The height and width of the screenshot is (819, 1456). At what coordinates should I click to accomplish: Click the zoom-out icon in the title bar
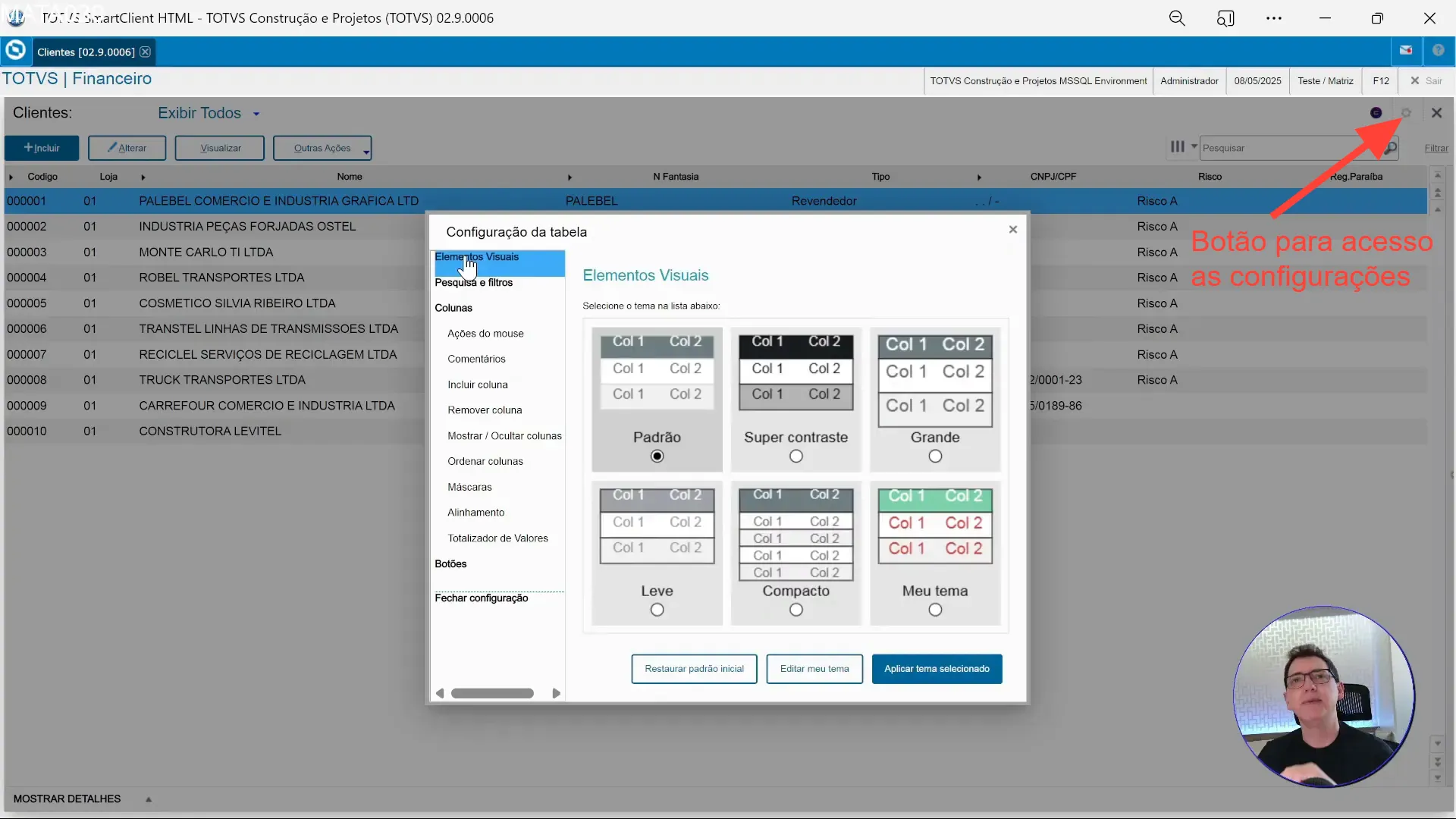pyautogui.click(x=1177, y=17)
